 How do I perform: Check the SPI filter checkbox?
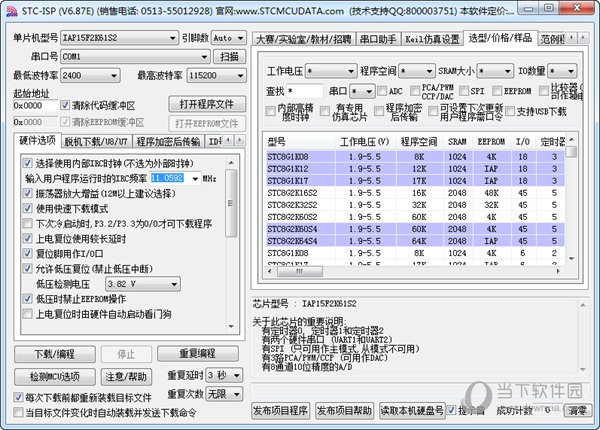464,91
